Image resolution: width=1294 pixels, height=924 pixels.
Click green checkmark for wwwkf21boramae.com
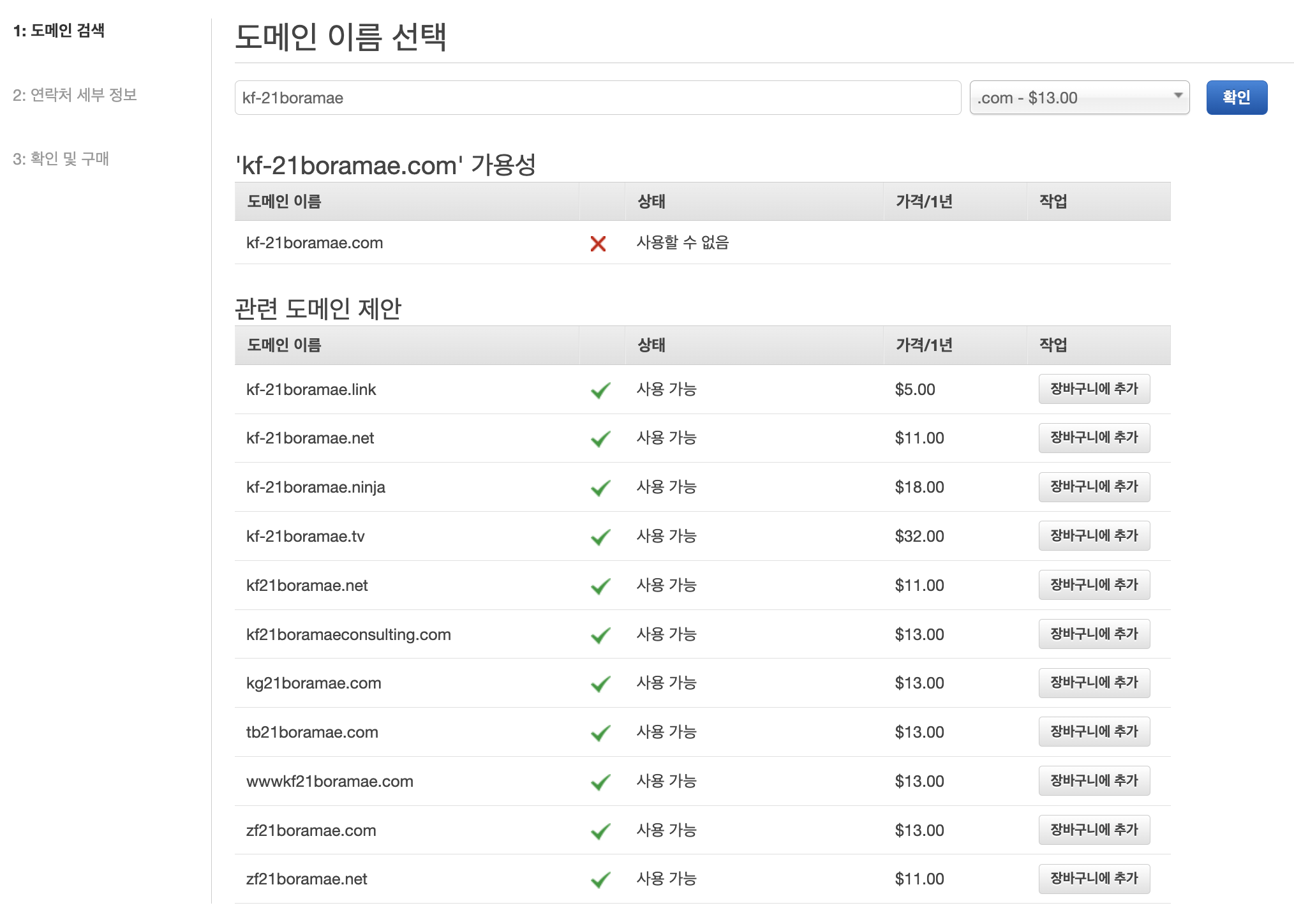pyautogui.click(x=600, y=782)
